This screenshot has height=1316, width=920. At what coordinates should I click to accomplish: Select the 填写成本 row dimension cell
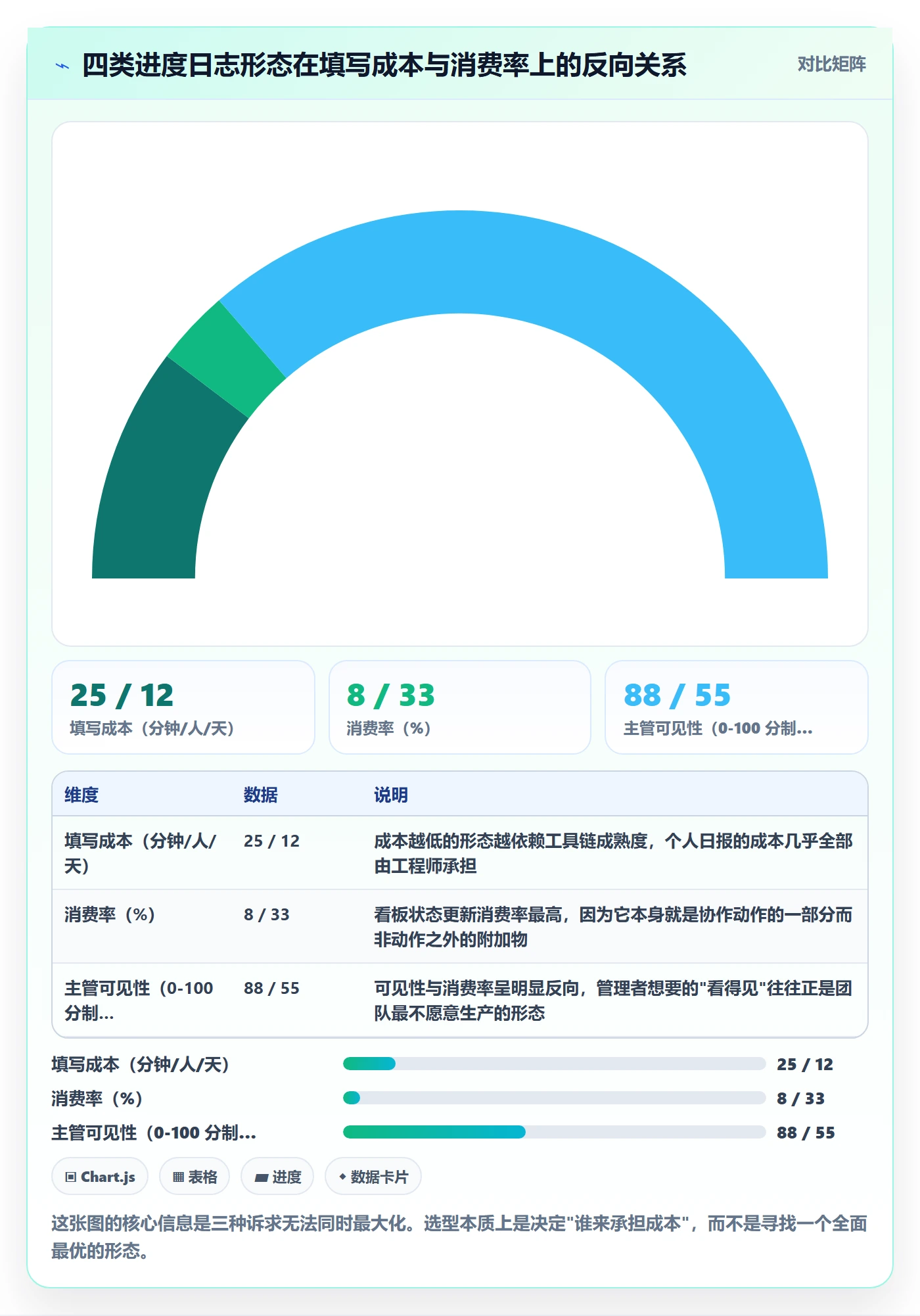point(140,853)
